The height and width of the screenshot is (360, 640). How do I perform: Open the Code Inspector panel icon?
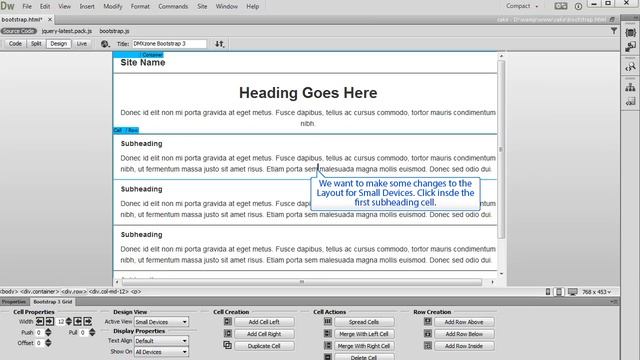click(x=630, y=67)
